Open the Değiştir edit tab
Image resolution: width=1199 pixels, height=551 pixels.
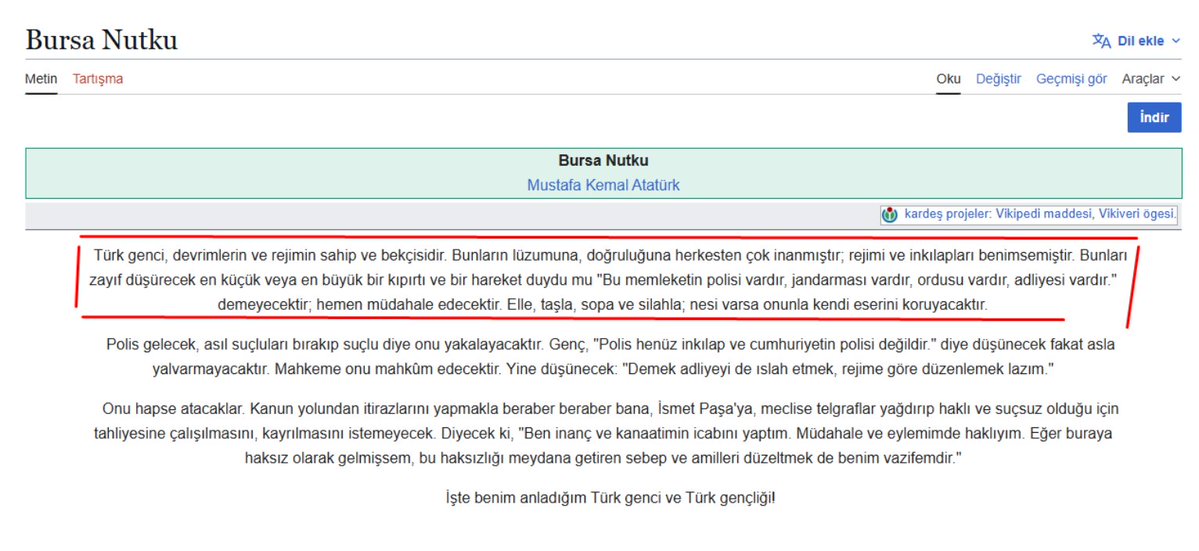pos(999,79)
